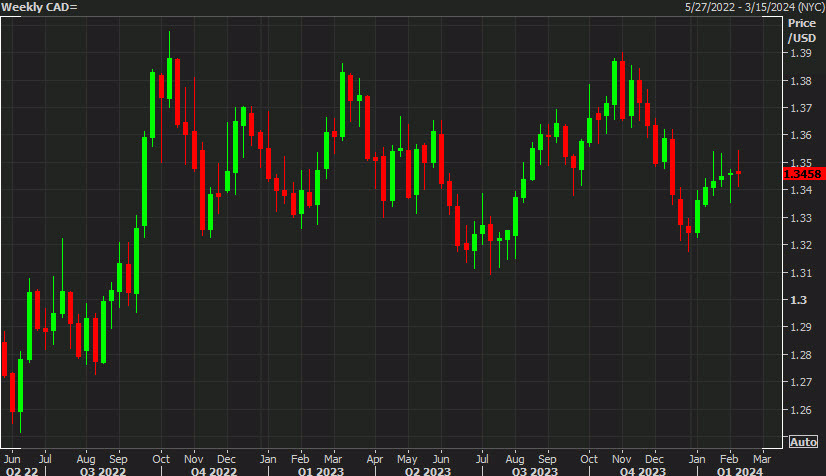Viewport: 826px width, 476px height.
Task: Click the Apr month label on time axis
Action: (375, 459)
